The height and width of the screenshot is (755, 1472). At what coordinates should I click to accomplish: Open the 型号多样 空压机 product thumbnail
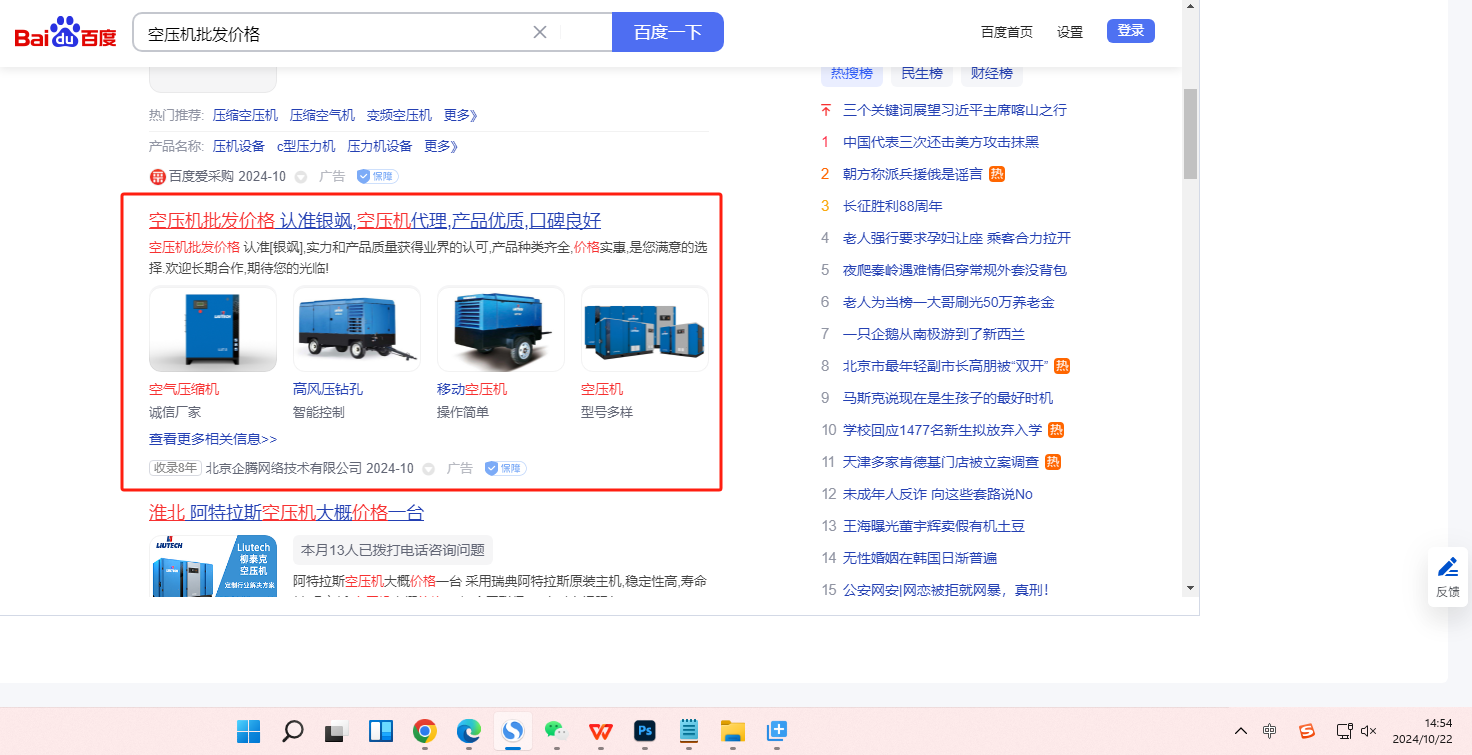click(645, 329)
